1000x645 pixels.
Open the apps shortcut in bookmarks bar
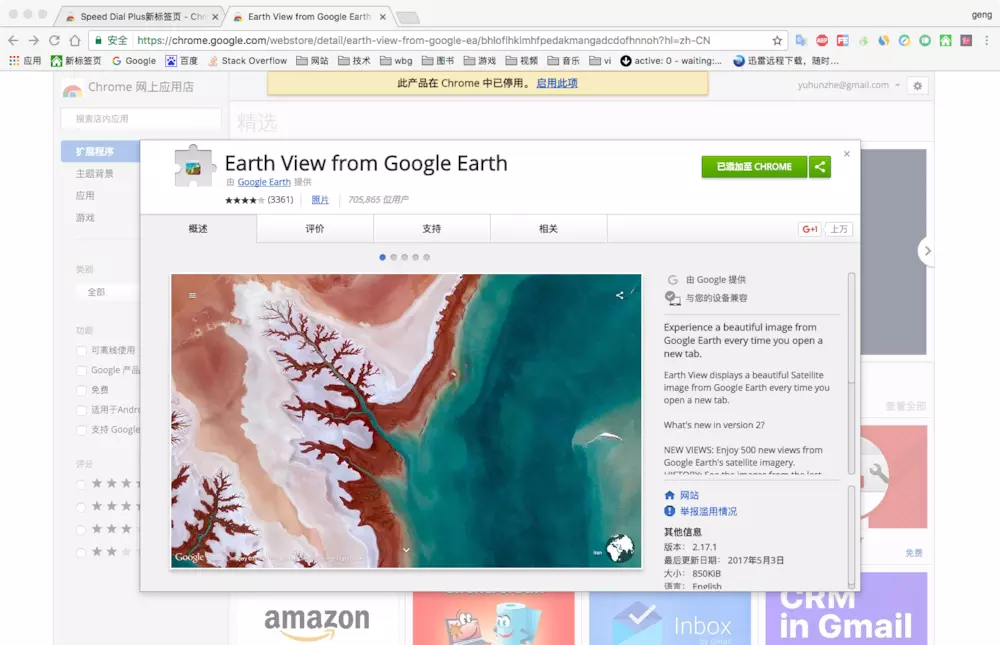(26, 61)
